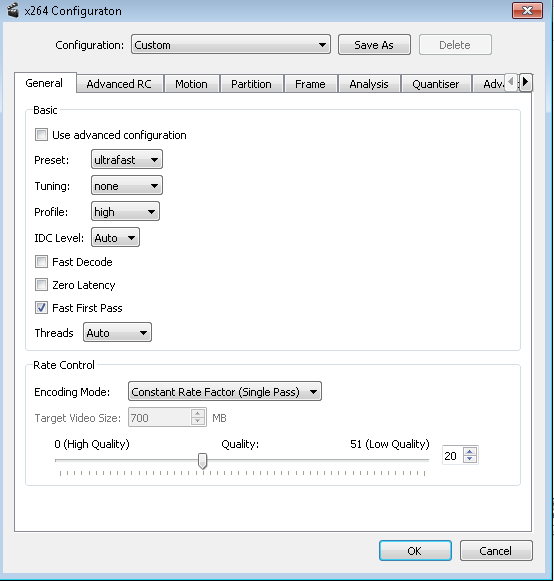Open the Encoding Mode dropdown

coord(225,392)
